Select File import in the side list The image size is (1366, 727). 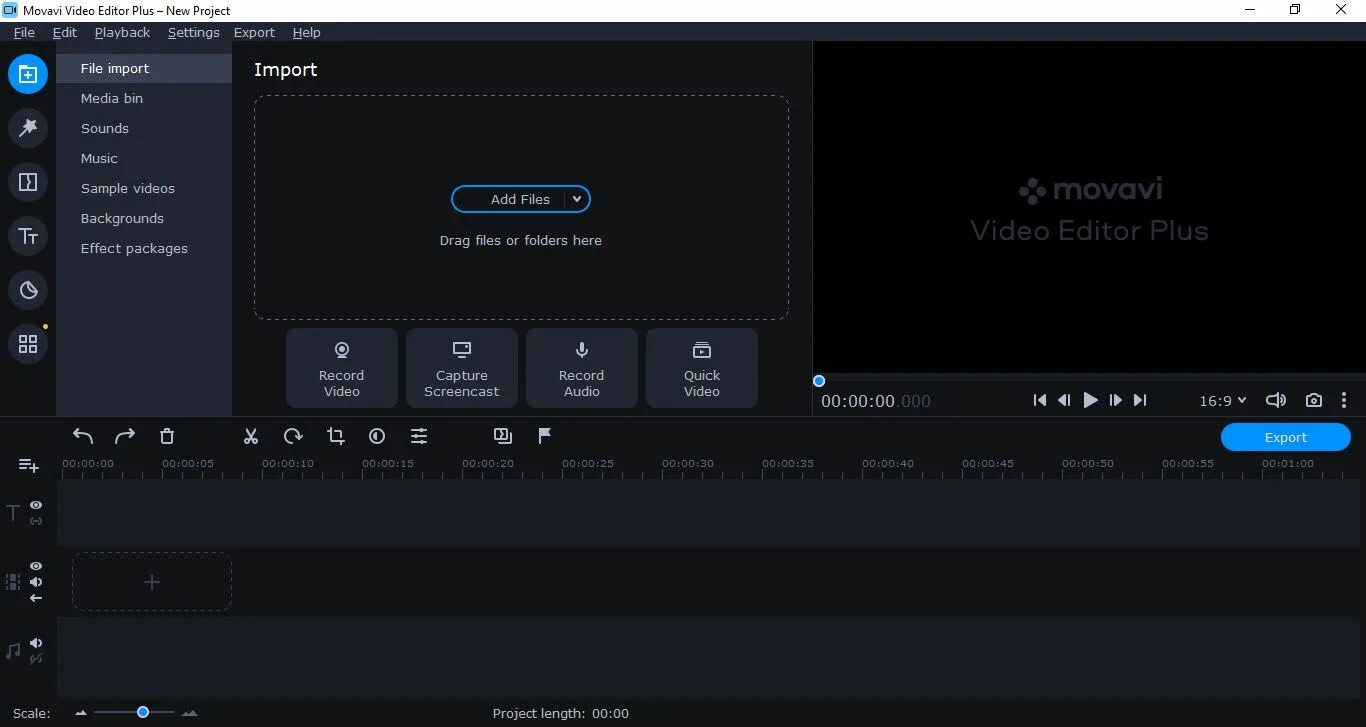point(144,68)
